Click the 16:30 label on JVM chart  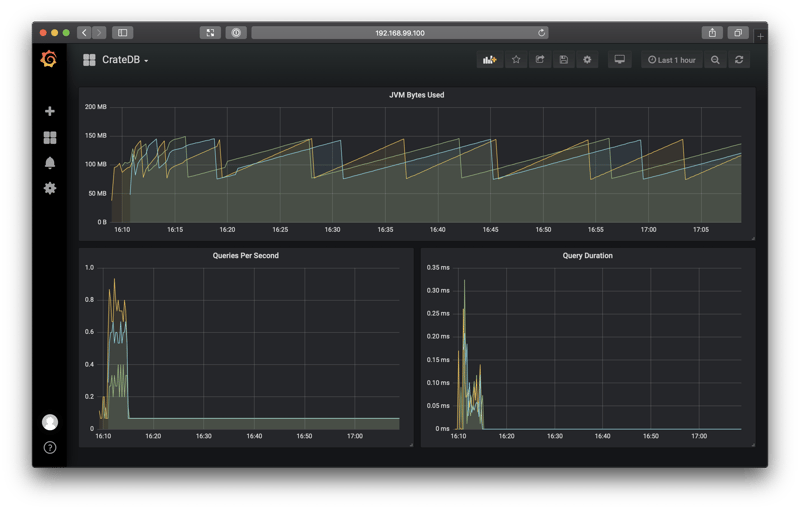pos(332,230)
